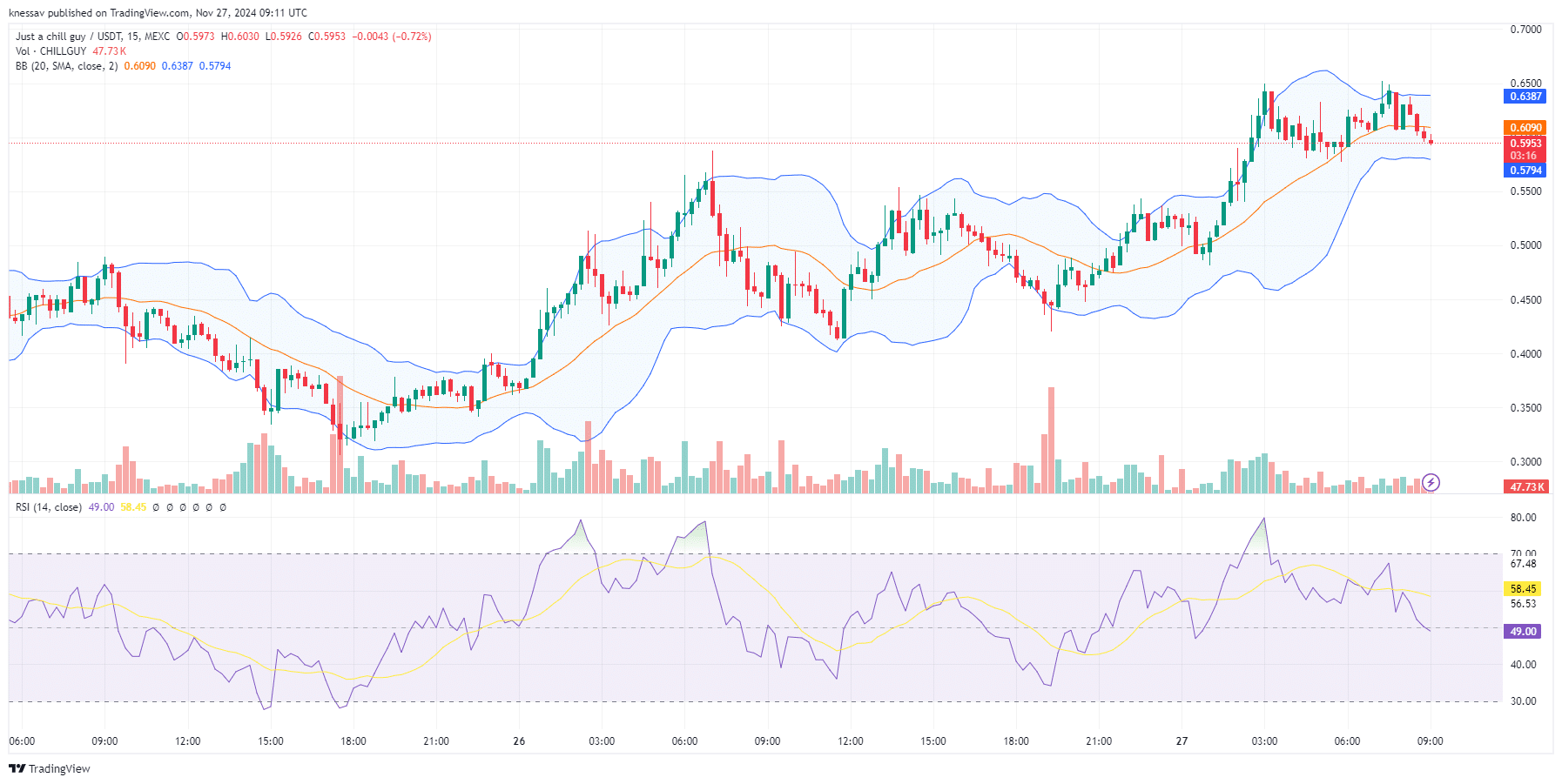This screenshot has width=1562, height=784.
Task: Click the -0.0043 (-0.72%) change value
Action: coord(392,37)
